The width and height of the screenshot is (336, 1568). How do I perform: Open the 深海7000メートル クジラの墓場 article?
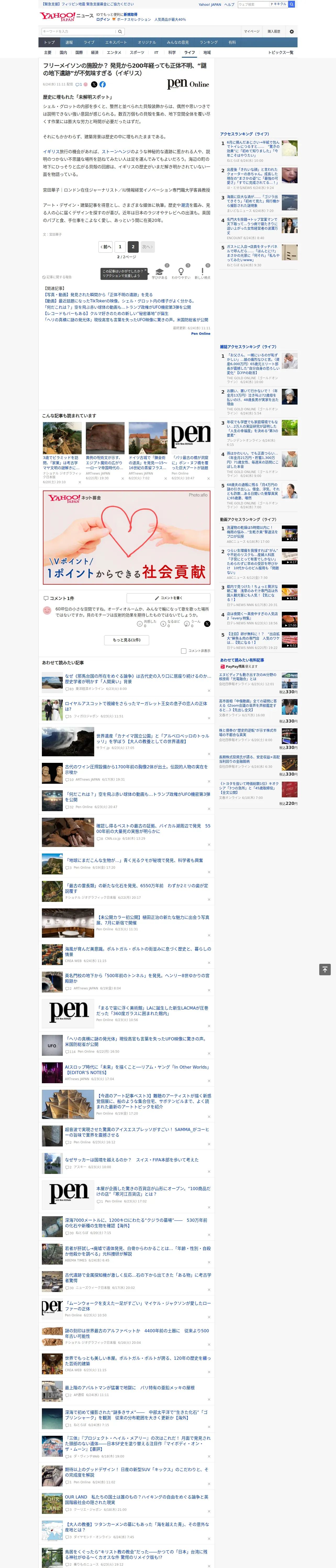tap(137, 1222)
